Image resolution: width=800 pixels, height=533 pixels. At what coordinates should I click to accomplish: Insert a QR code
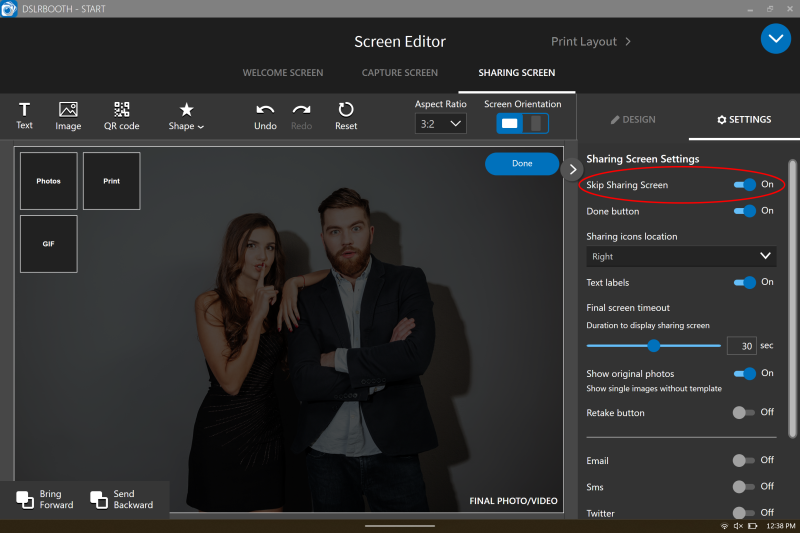point(121,116)
